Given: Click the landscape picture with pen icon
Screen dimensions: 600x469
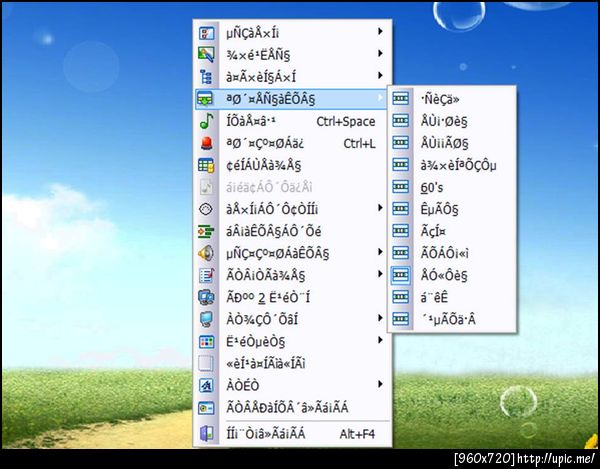Looking at the screenshot, I should pyautogui.click(x=206, y=55).
